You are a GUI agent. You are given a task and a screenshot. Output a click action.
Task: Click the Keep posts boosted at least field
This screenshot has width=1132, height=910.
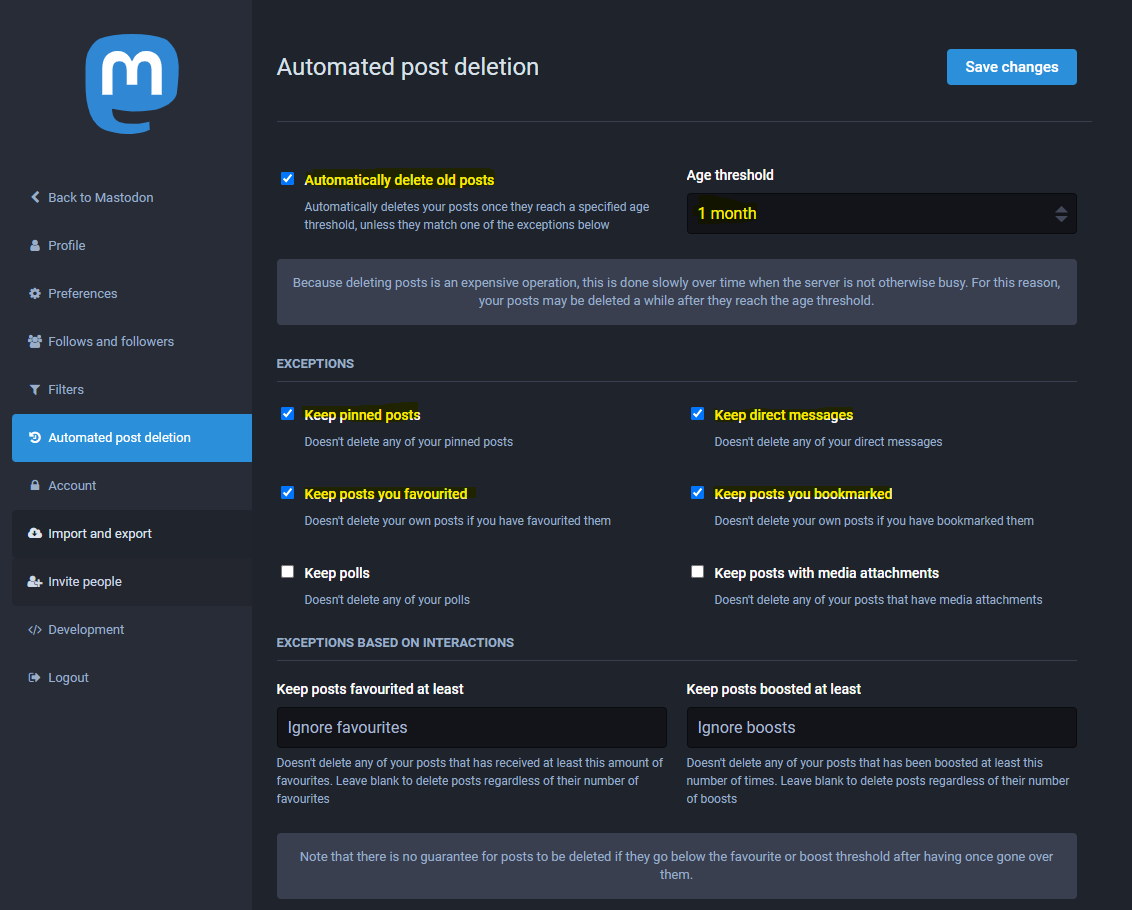(881, 728)
